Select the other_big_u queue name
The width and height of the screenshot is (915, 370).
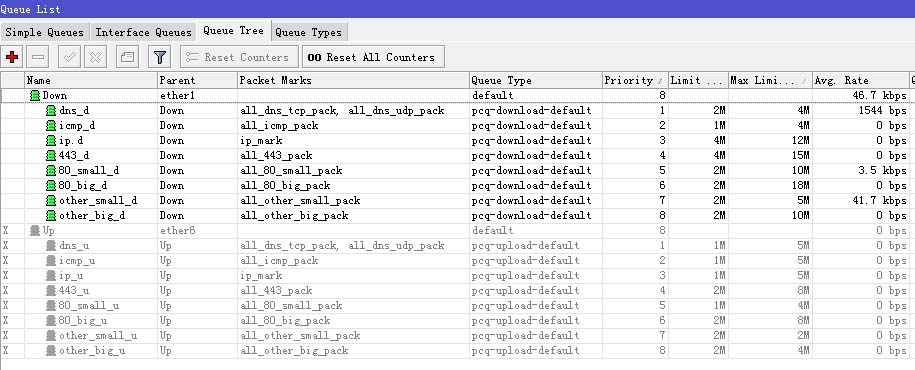pos(92,351)
